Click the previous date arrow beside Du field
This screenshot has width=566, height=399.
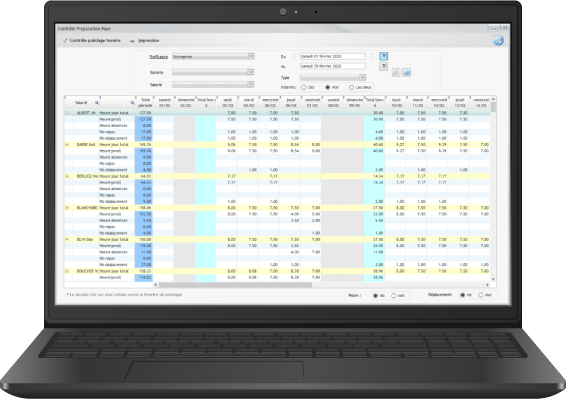[294, 56]
